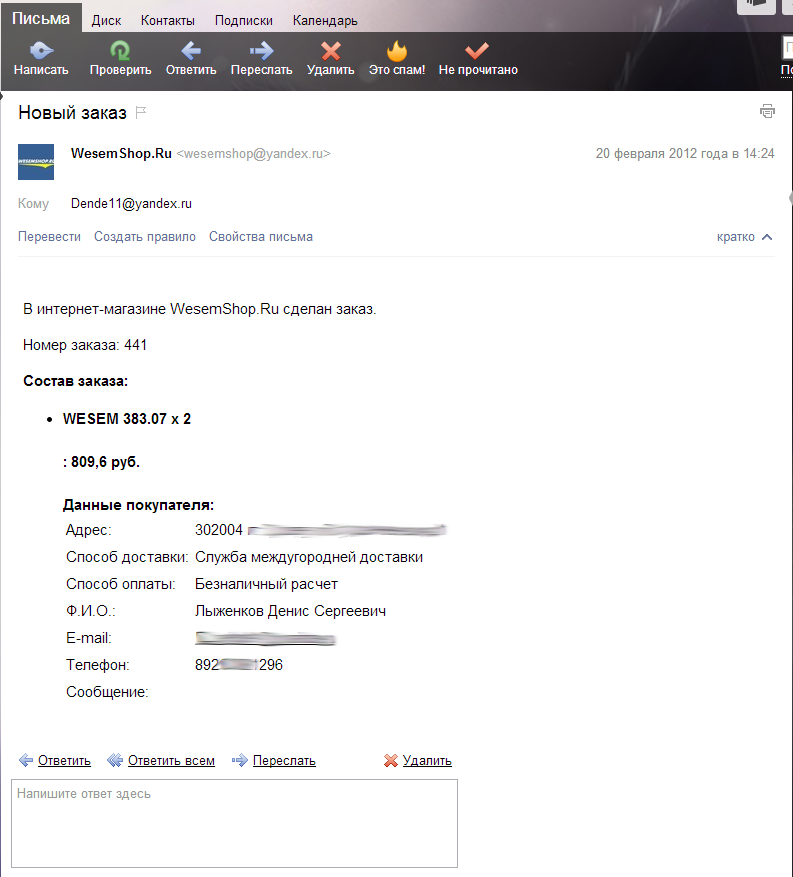The image size is (793, 877).
Task: Open the Письма tab
Action: 41,18
